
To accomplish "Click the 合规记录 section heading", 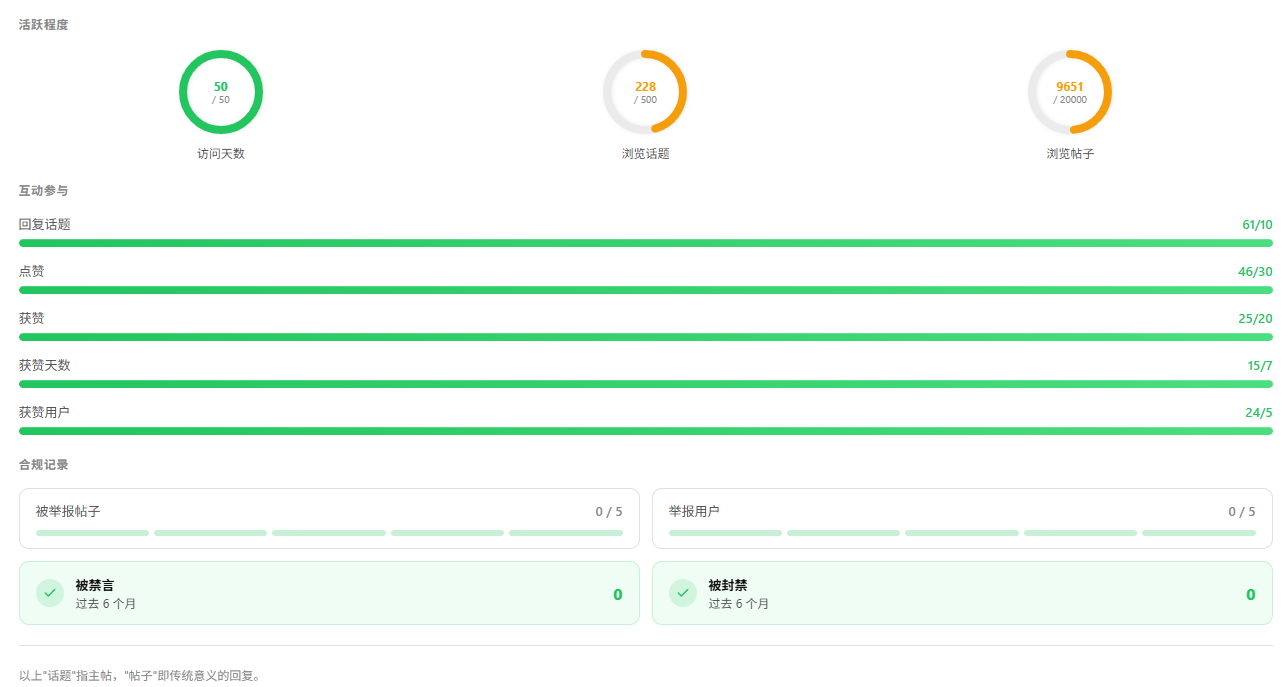I will 44,465.
